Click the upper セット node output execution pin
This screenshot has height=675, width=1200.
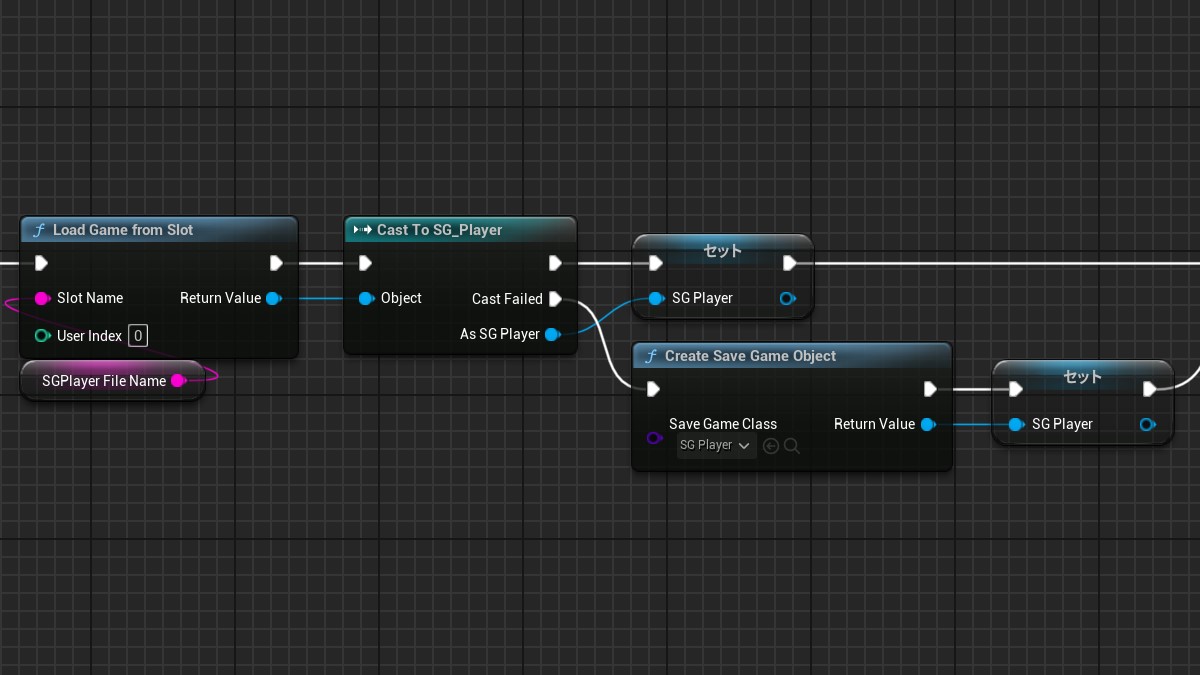(x=789, y=263)
